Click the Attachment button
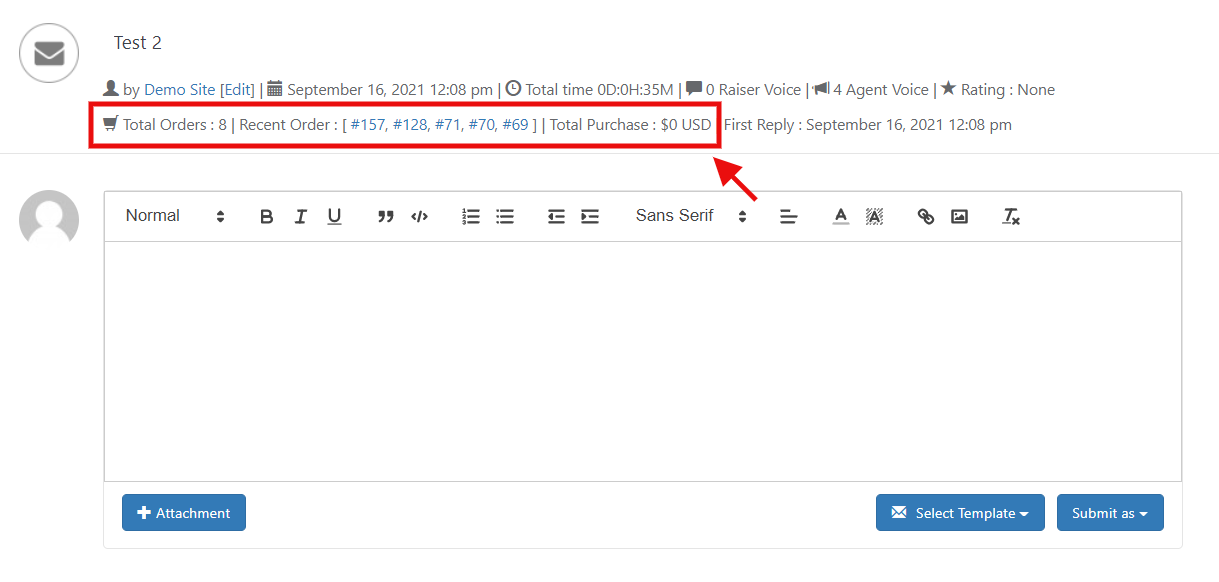1219x582 pixels. click(x=184, y=513)
